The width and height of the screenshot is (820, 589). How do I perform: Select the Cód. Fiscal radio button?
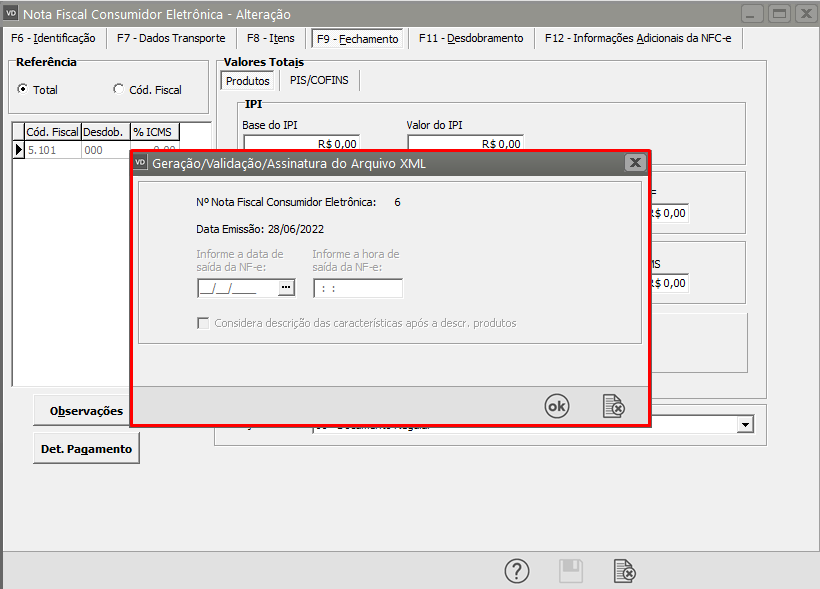pos(119,89)
